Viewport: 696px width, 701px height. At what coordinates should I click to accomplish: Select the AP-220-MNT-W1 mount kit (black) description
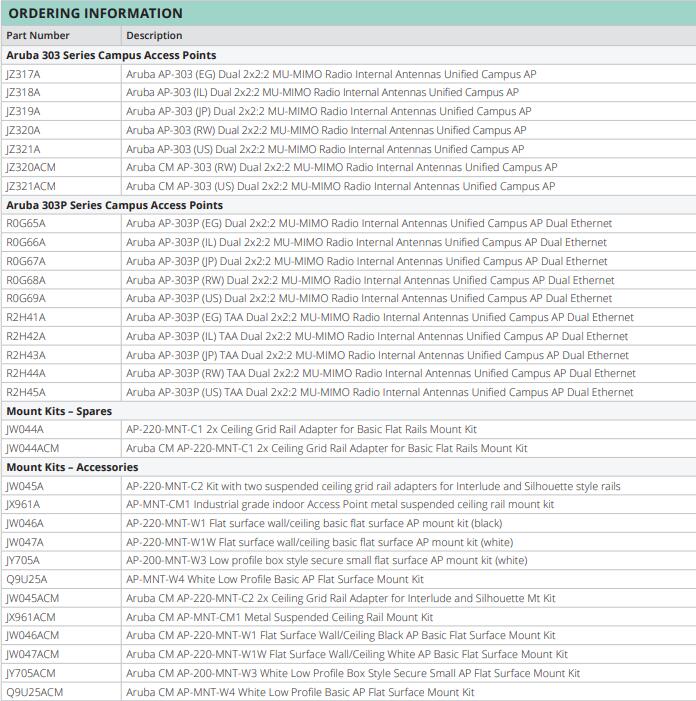point(314,524)
